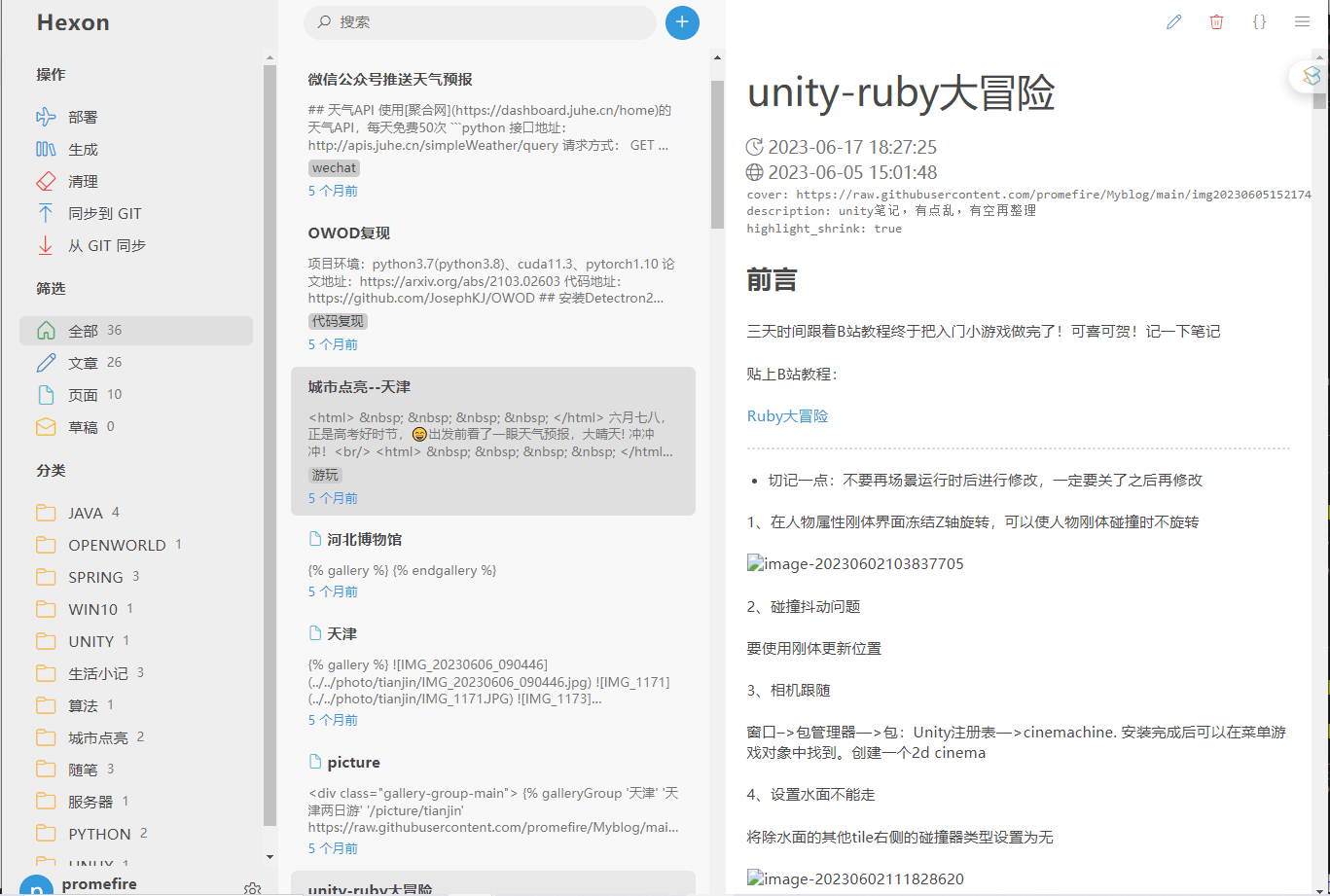Viewport: 1330px width, 896px height.
Task: Click the Hexon app title
Action: (x=73, y=22)
